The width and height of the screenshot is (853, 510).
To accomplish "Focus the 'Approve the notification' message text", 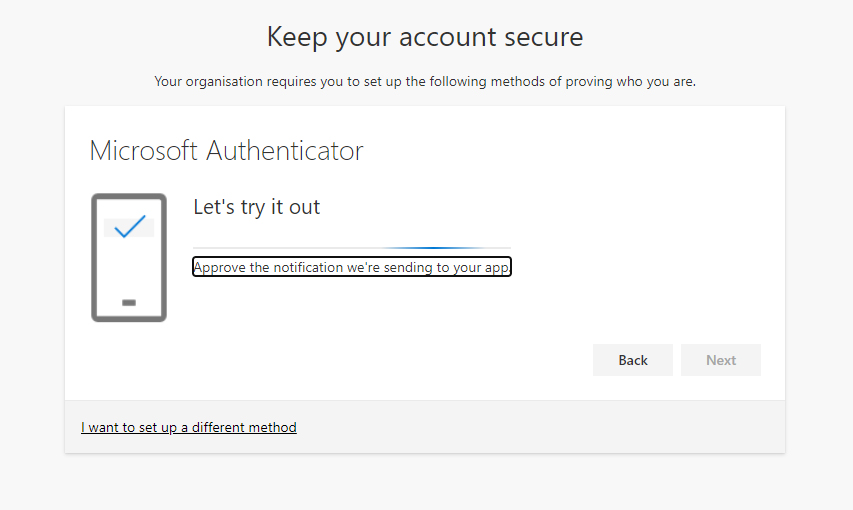I will pos(351,267).
